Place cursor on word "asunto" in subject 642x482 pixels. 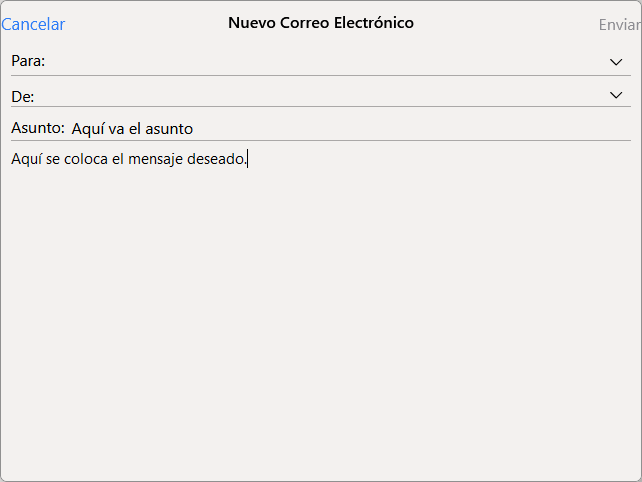[x=169, y=129]
